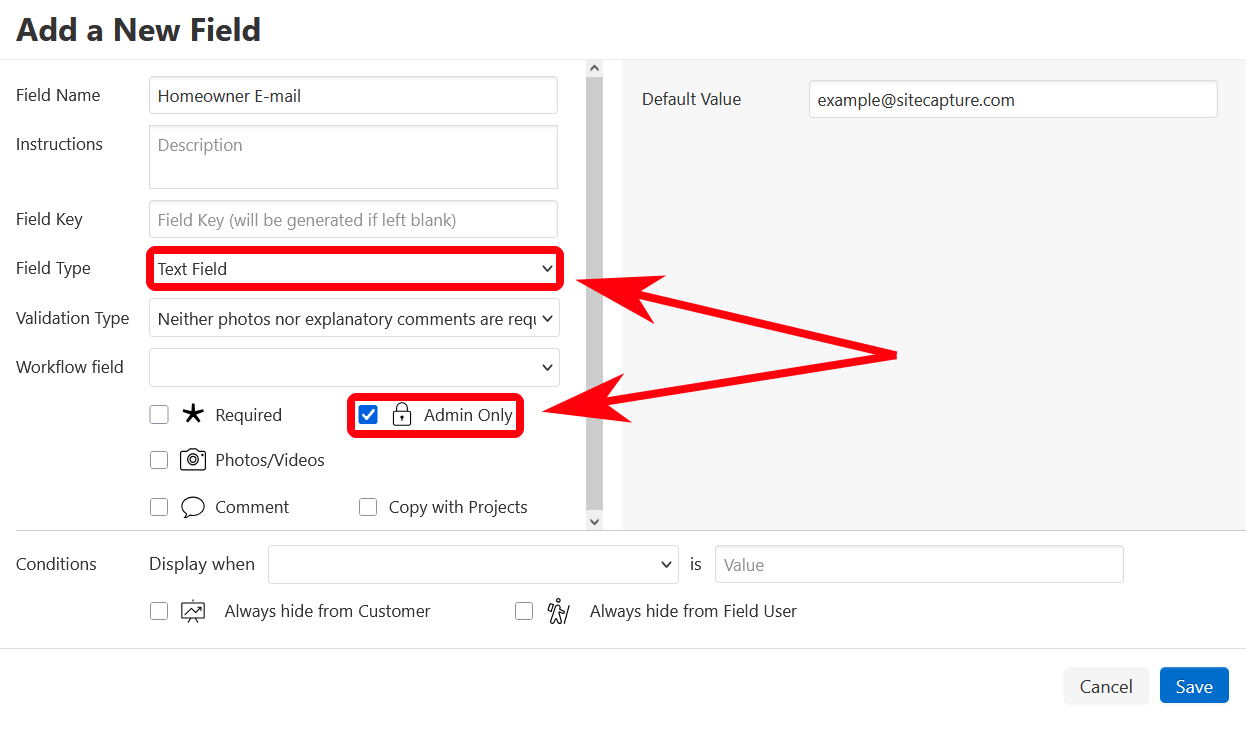Screen dimensions: 1246x745
Task: Click the Comment speech bubble icon
Action: 193,507
